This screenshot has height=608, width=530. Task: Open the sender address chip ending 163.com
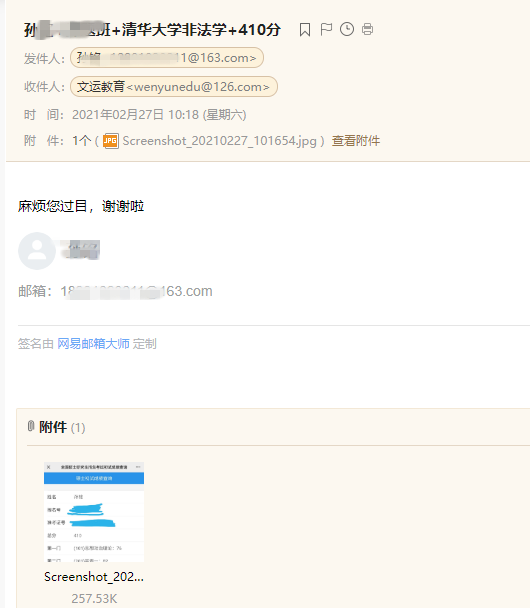coord(167,58)
